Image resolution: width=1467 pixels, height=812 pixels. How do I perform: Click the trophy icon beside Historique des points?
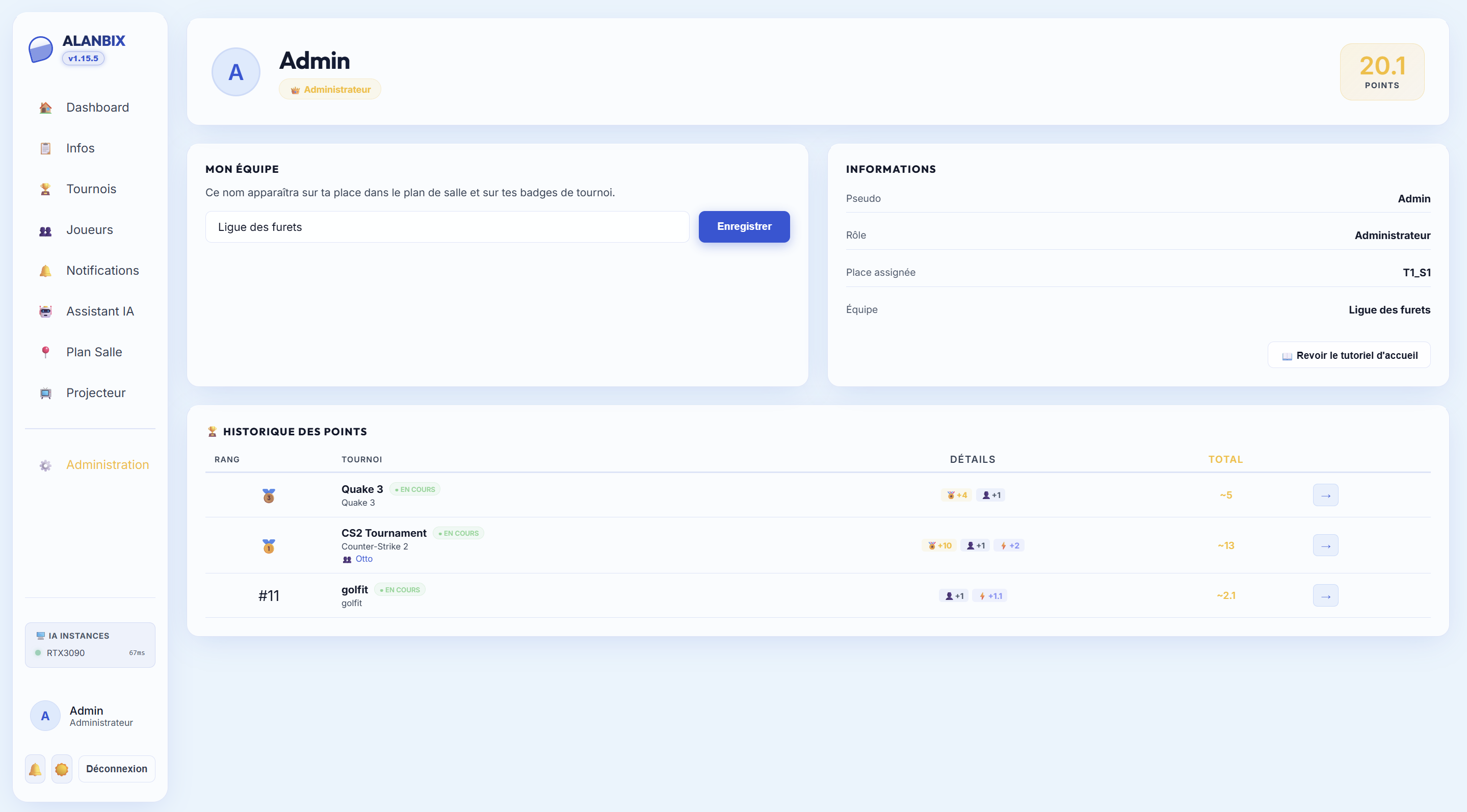[x=212, y=432]
